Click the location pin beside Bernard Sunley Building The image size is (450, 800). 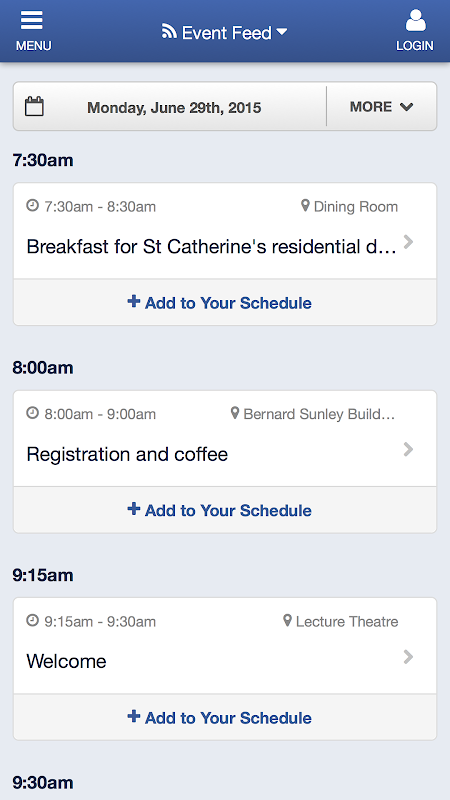pyautogui.click(x=235, y=413)
